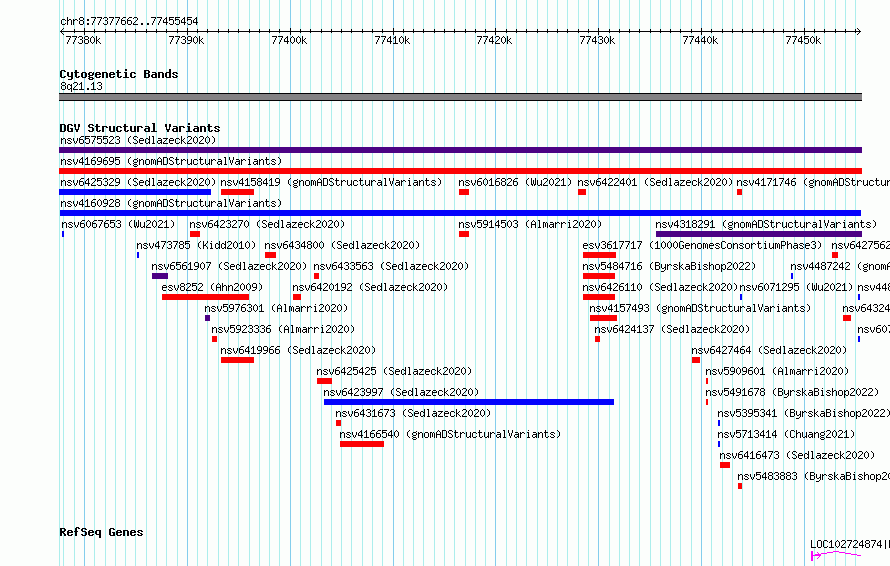Click nsv4318291 gnomADStructuralVariants label
The height and width of the screenshot is (566, 890).
pos(766,224)
